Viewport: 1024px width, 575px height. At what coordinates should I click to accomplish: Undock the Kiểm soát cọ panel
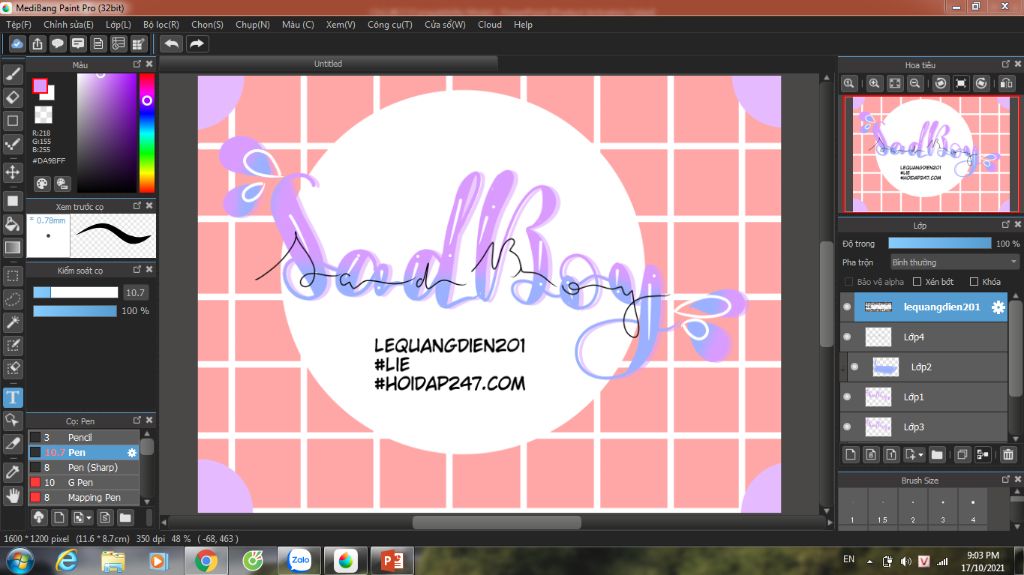(x=137, y=269)
